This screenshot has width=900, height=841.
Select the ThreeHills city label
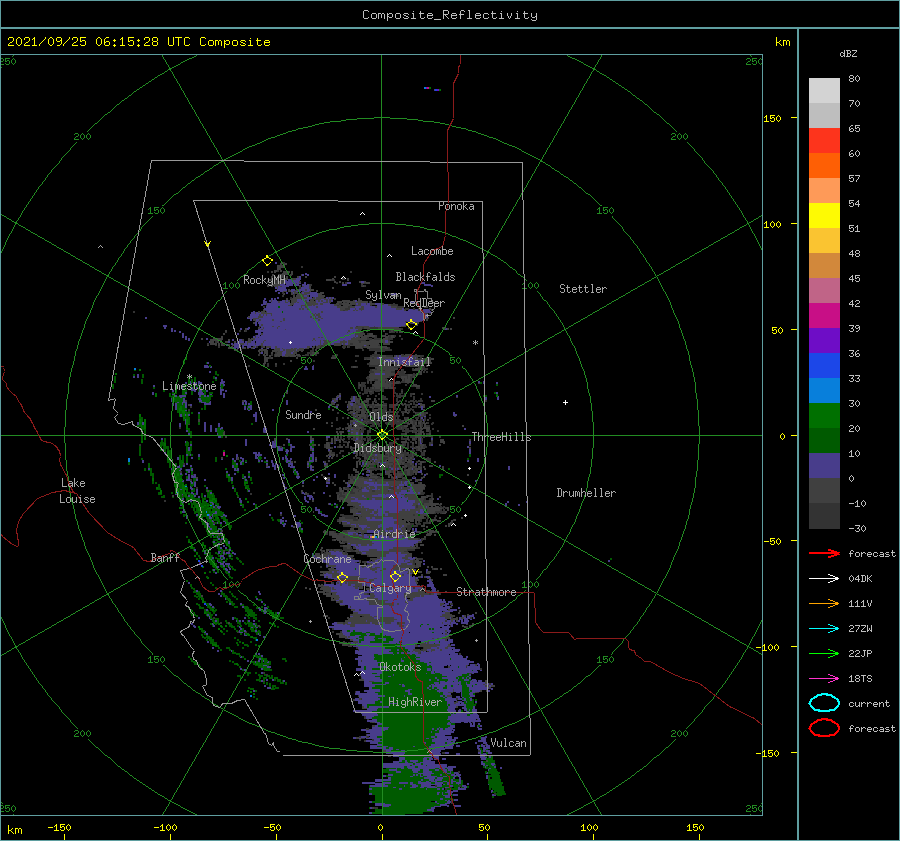pyautogui.click(x=501, y=437)
